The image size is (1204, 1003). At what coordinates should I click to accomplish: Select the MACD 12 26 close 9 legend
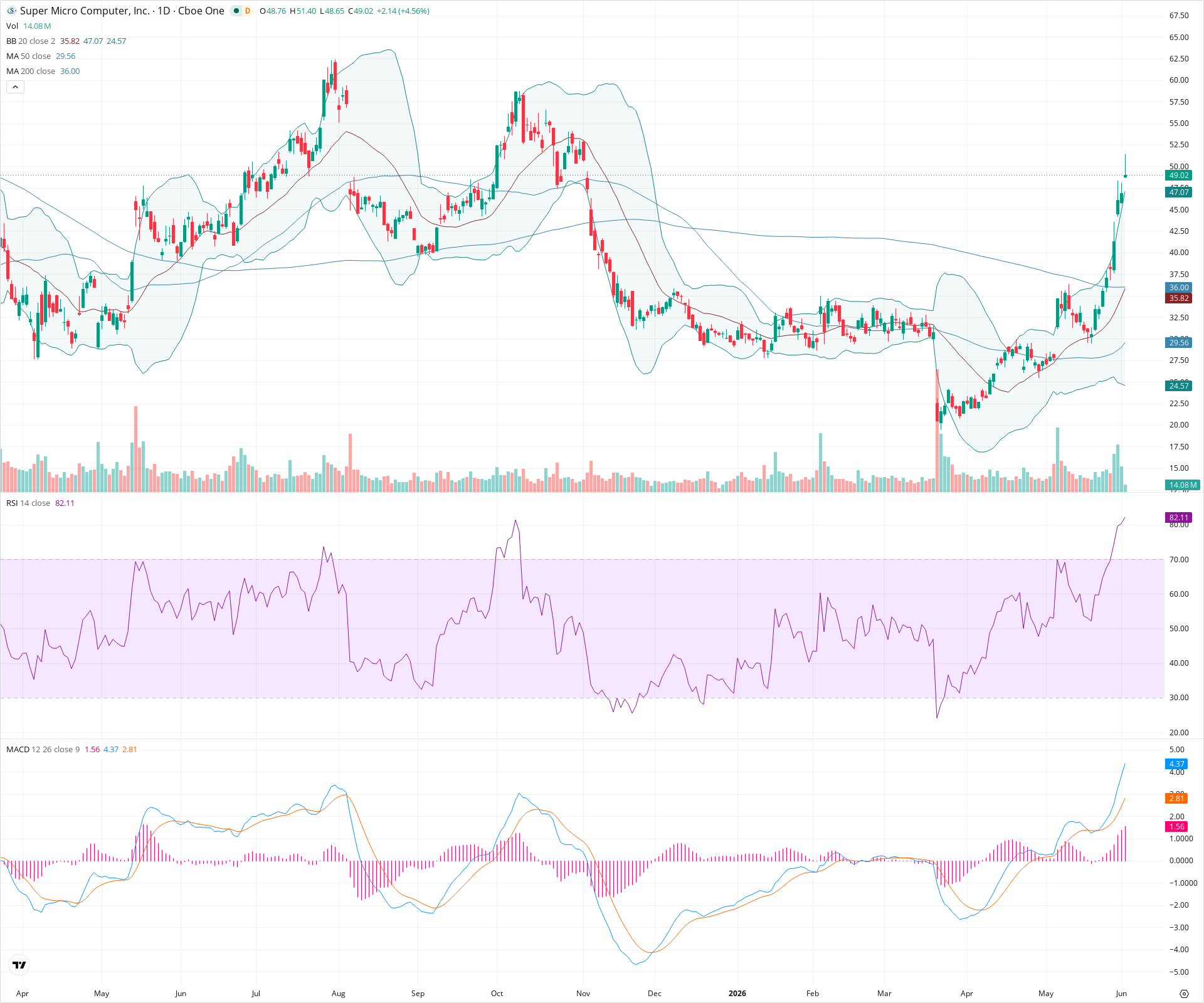tap(43, 749)
